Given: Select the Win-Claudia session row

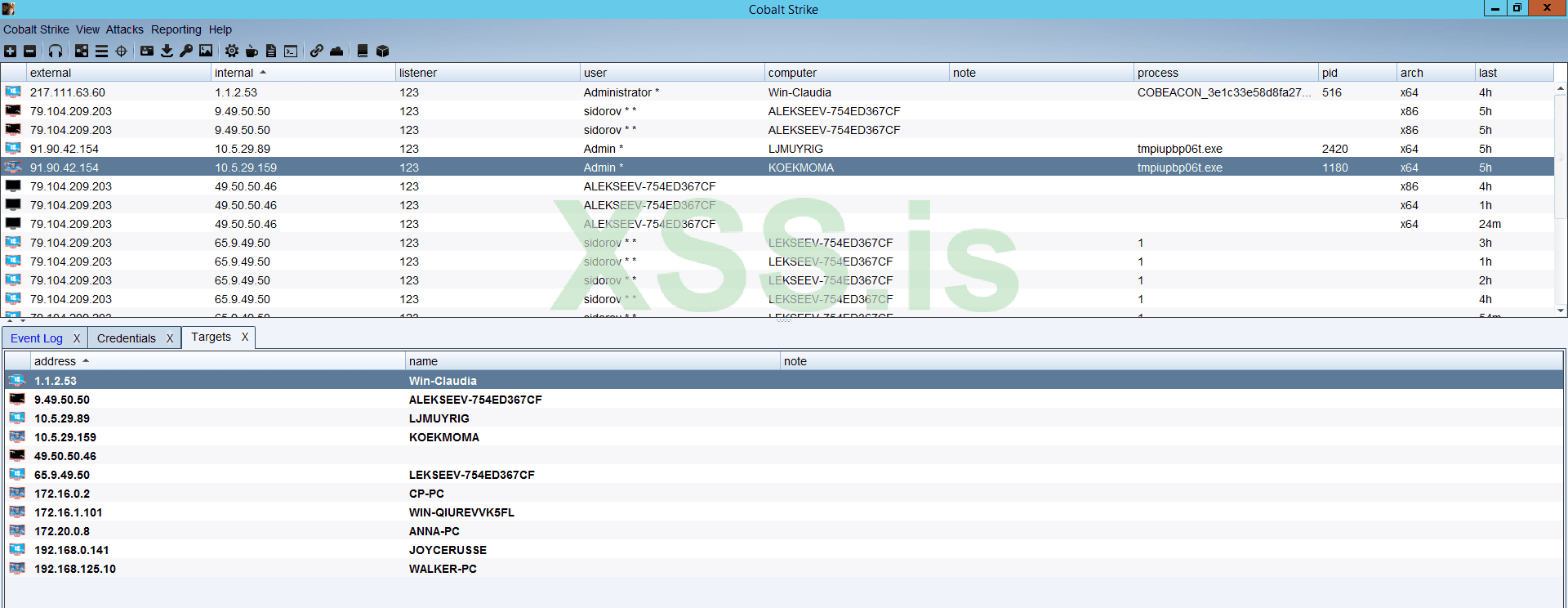Looking at the screenshot, I should click(778, 92).
